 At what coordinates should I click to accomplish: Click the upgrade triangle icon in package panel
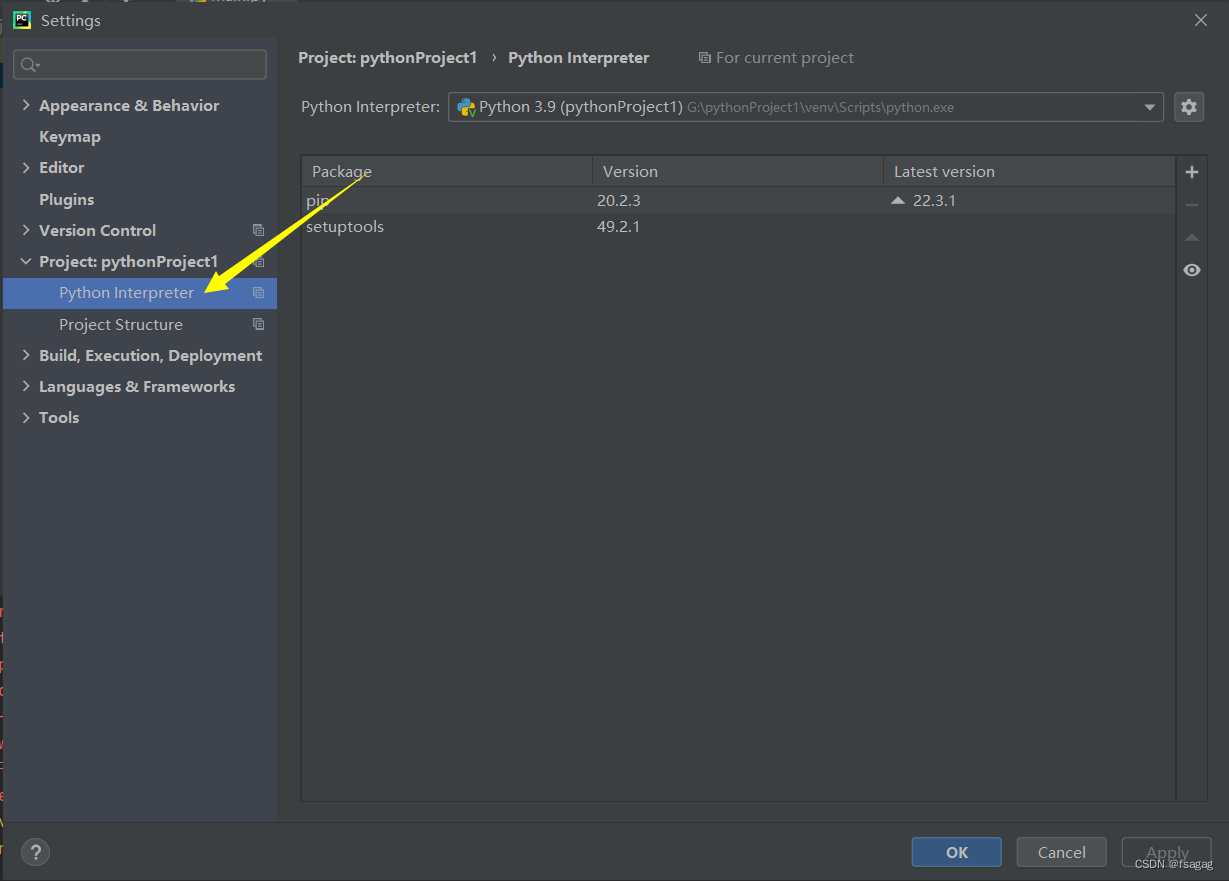click(1192, 237)
